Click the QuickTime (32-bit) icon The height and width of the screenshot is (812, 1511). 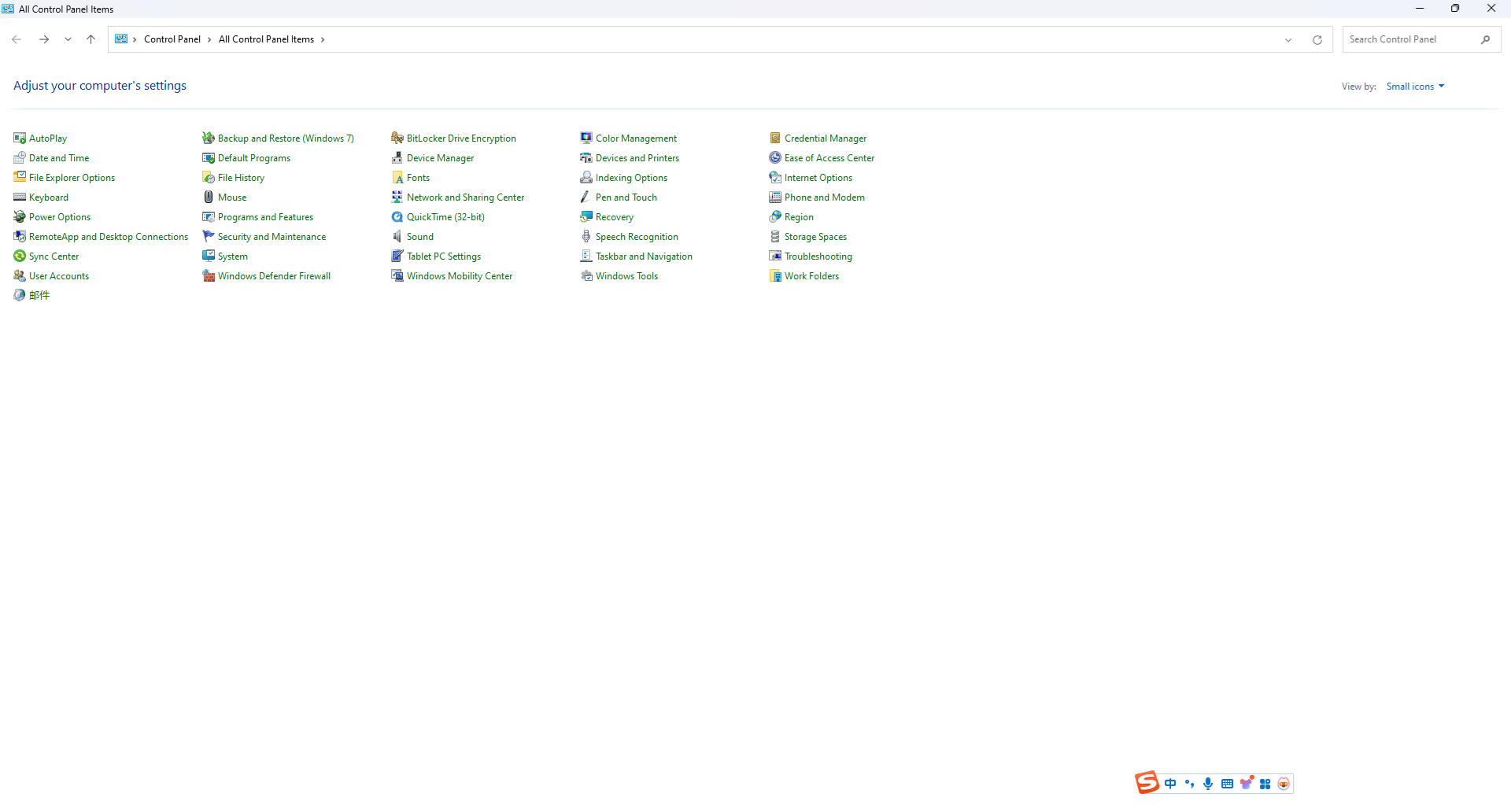(397, 217)
